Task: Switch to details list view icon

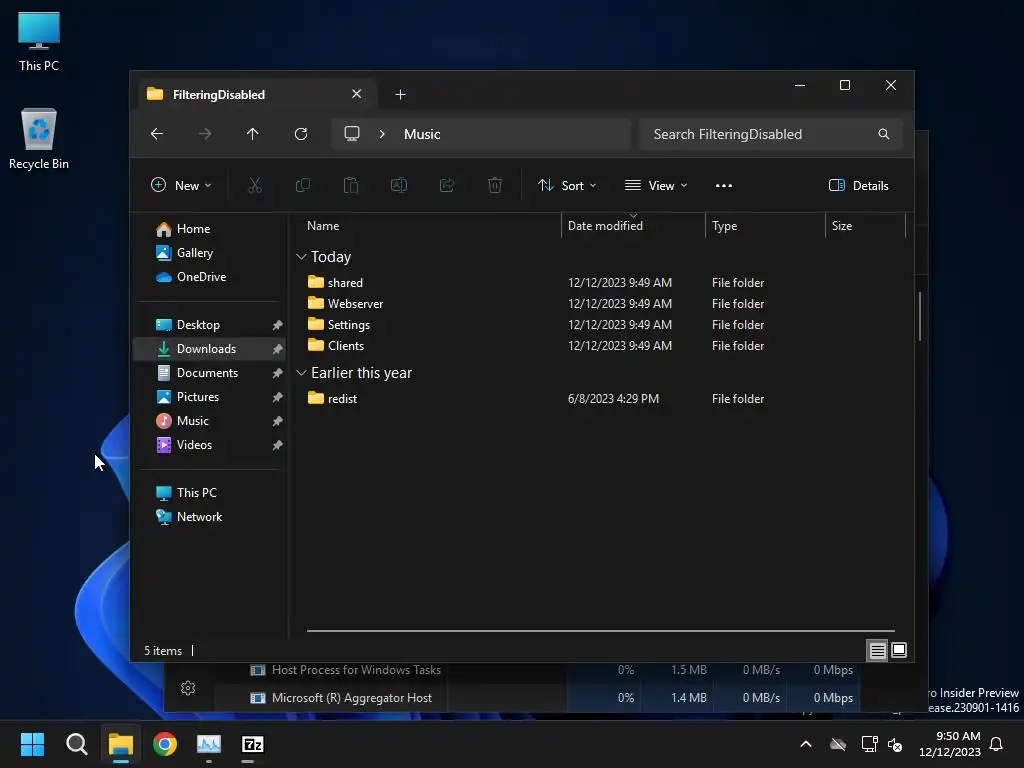Action: tap(877, 650)
